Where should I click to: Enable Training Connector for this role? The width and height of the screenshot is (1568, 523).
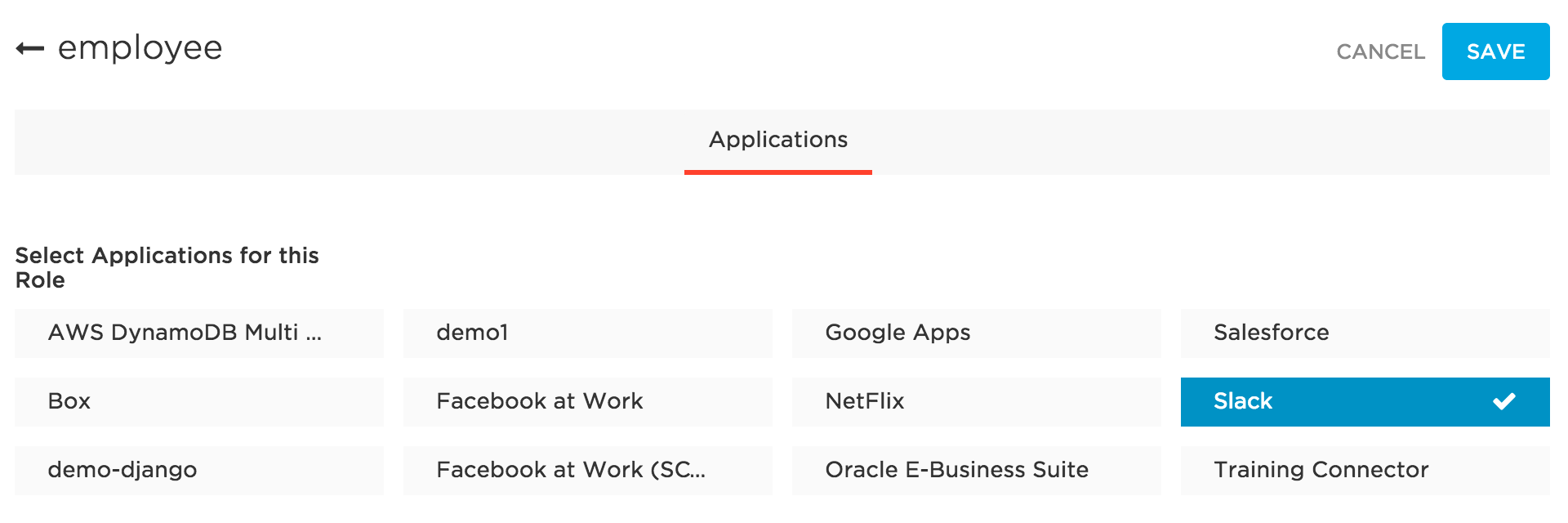click(1365, 470)
